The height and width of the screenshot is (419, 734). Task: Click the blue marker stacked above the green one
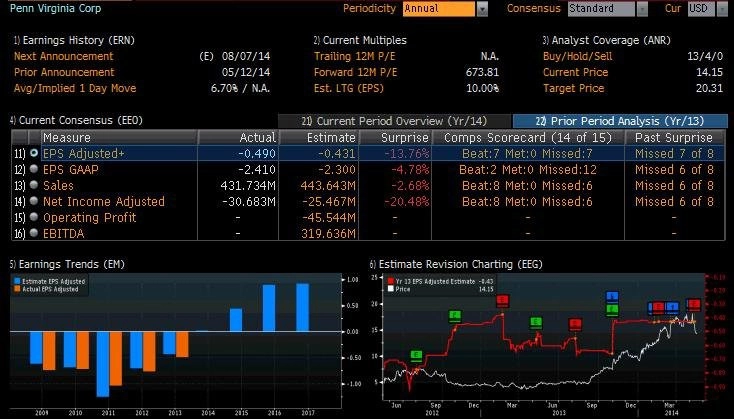pyautogui.click(x=612, y=296)
